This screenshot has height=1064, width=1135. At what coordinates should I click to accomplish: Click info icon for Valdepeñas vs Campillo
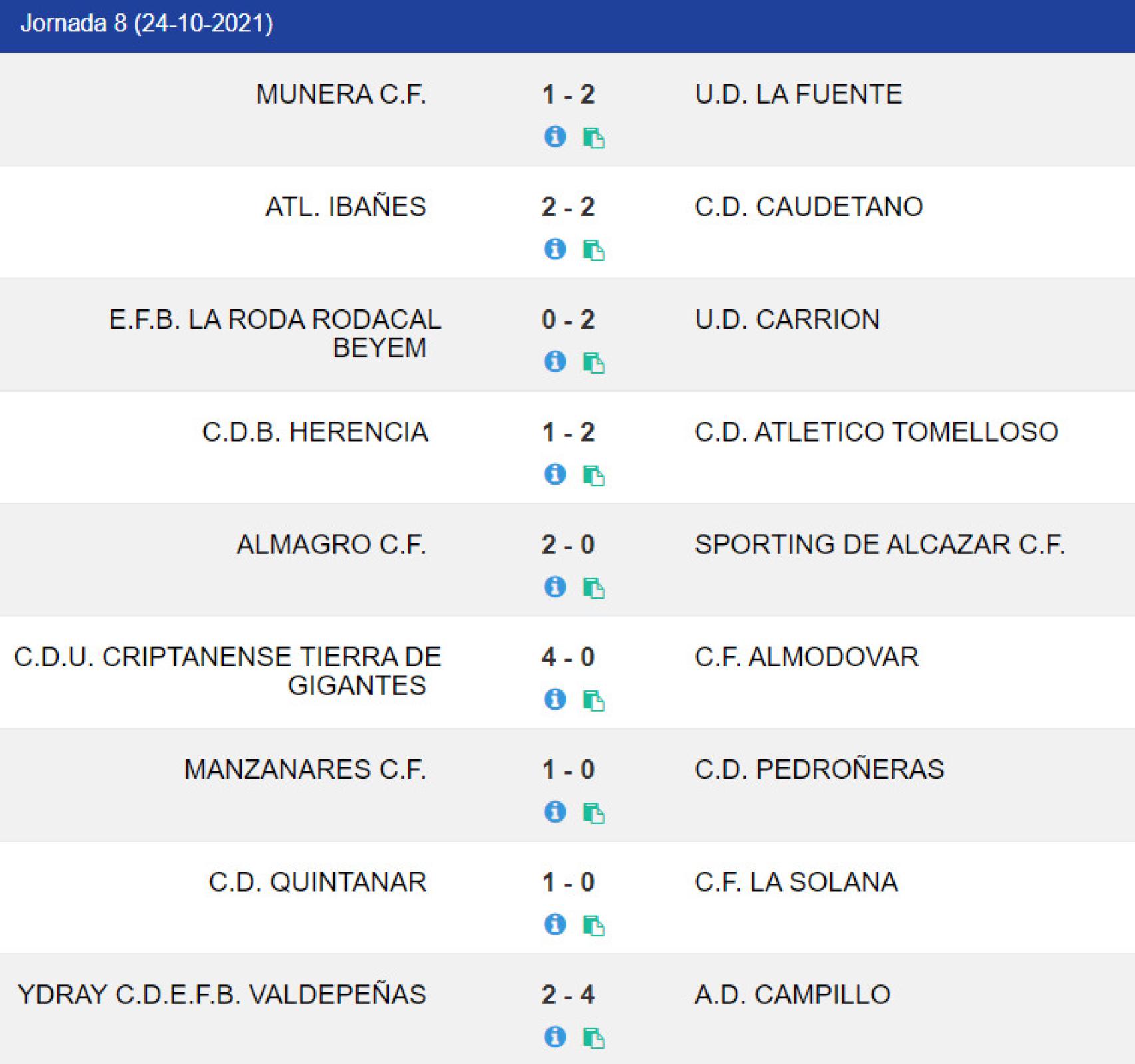555,1036
